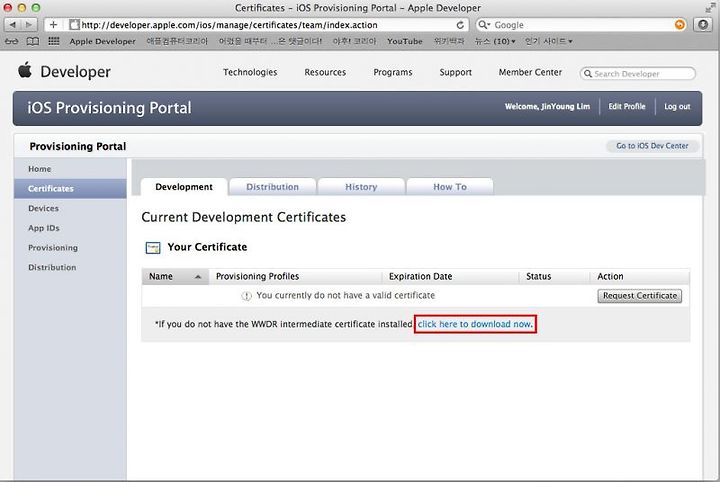
Task: Click the warning icon beside no valid certificate
Action: point(247,296)
